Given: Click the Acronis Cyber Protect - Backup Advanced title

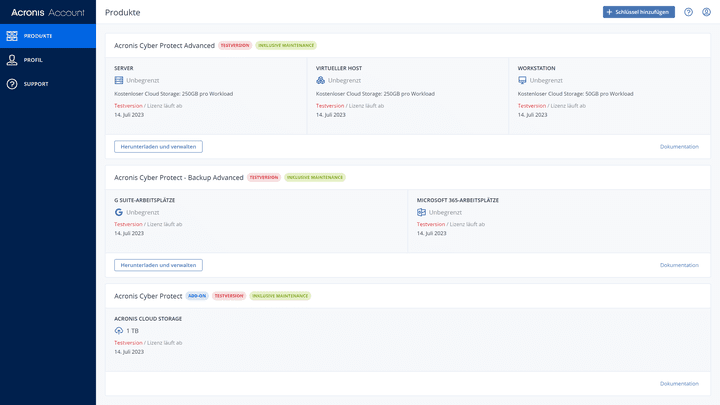Looking at the screenshot, I should (179, 177).
